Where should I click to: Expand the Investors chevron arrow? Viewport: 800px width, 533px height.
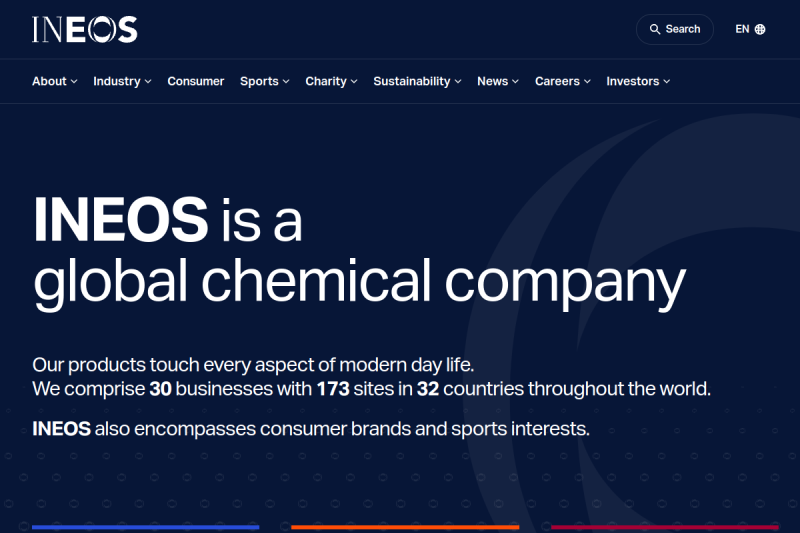[x=667, y=82]
